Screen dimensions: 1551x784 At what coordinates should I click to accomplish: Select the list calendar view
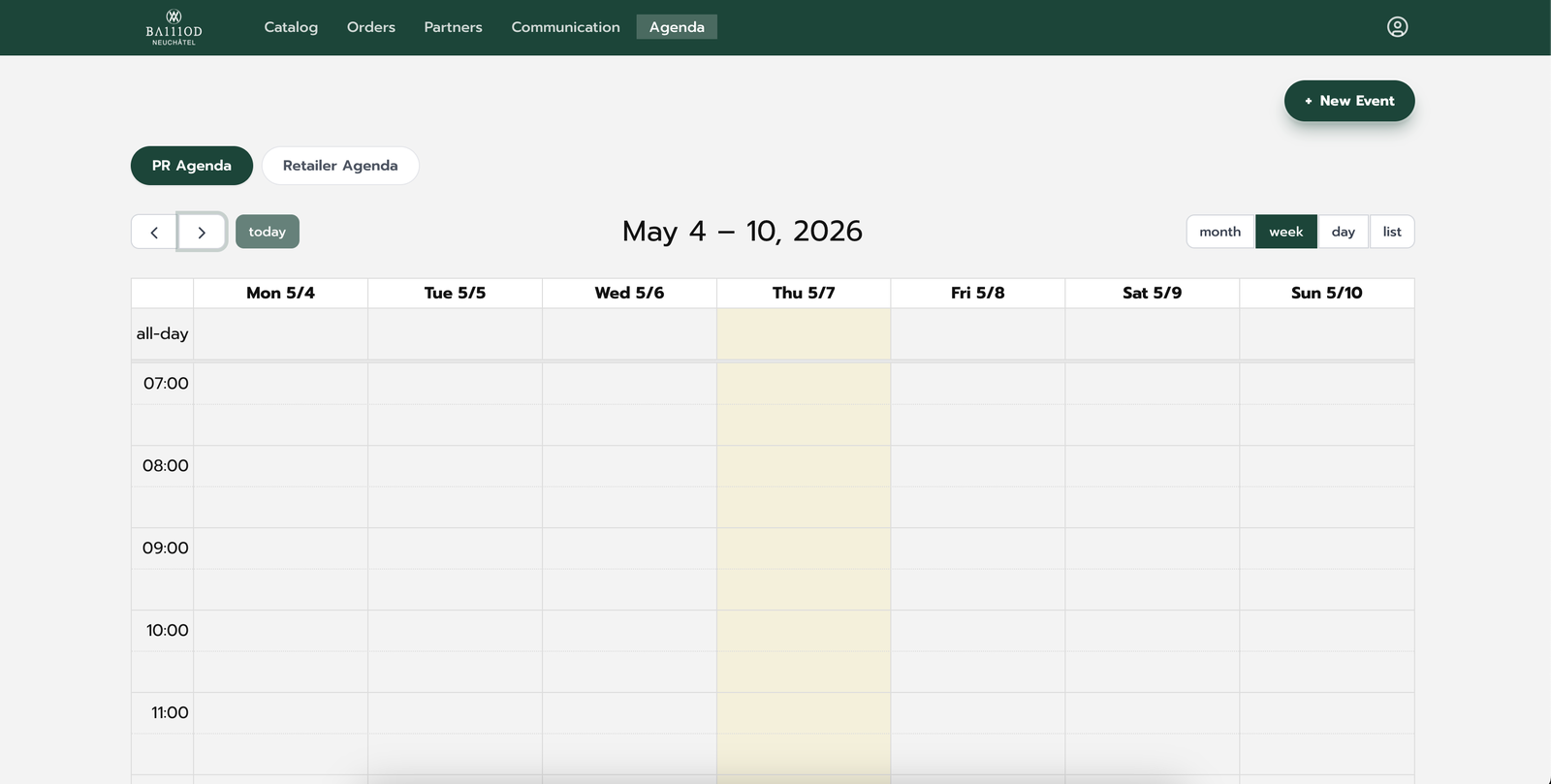[x=1392, y=232]
